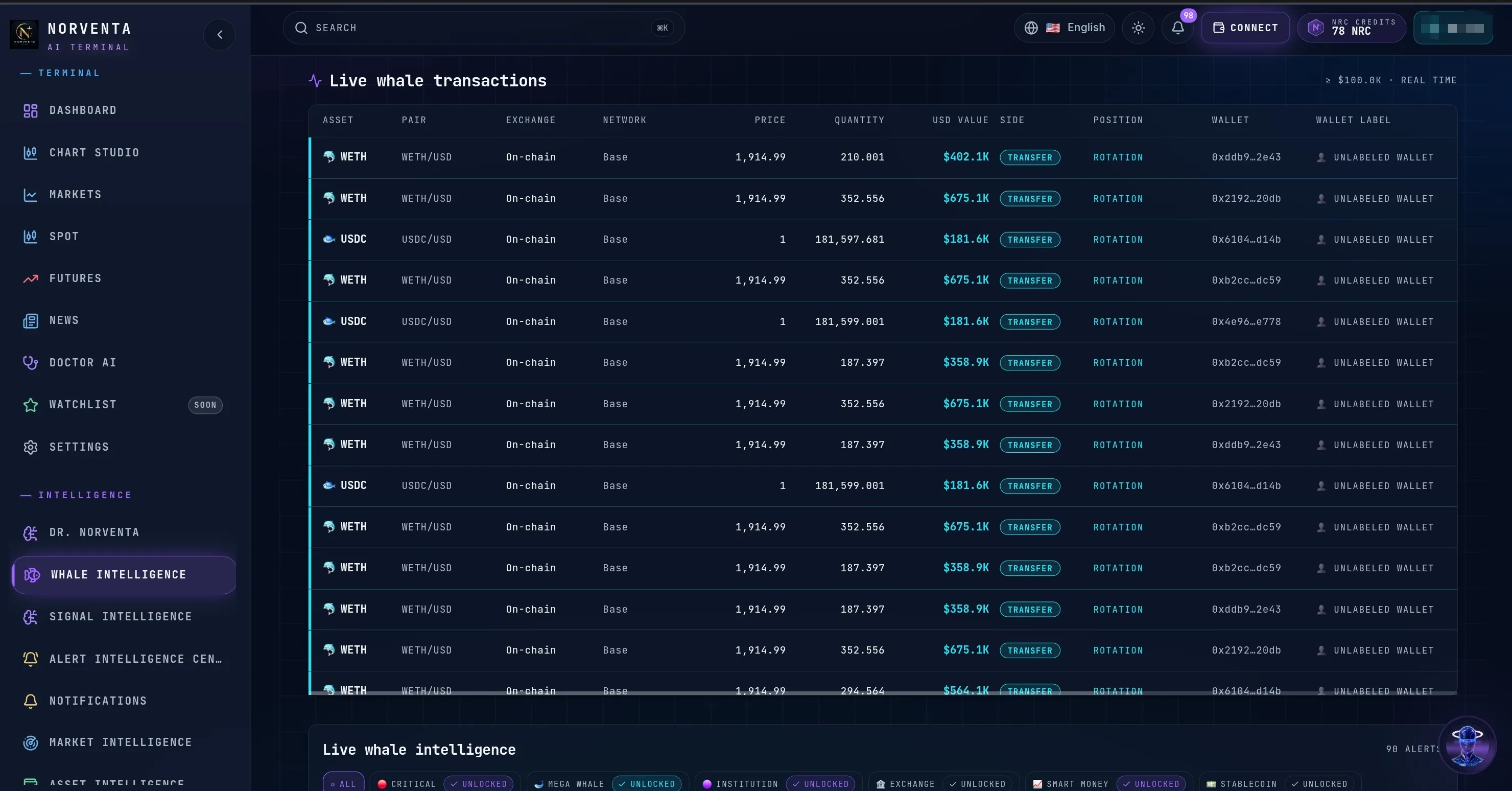This screenshot has height=791, width=1512.
Task: Click the search magnifier icon
Action: [301, 28]
